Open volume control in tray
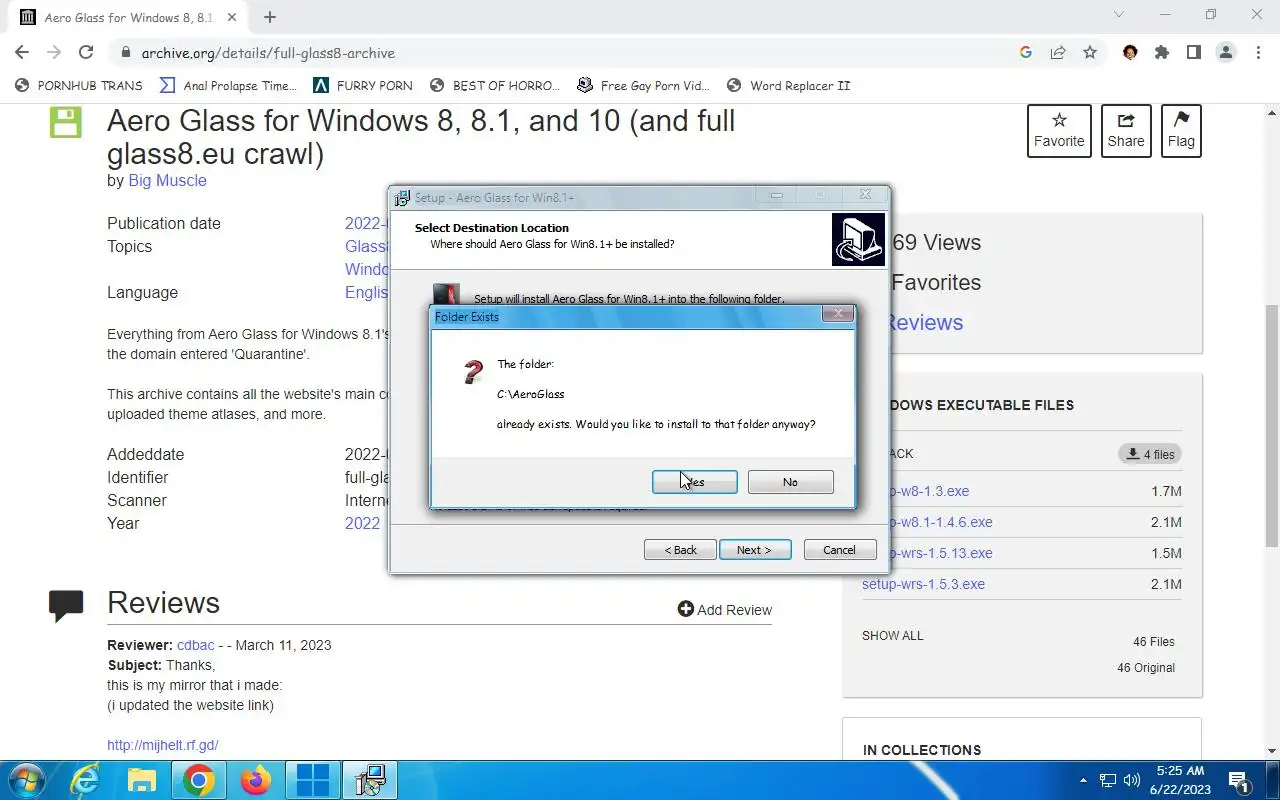This screenshot has height=800, width=1280. (x=1132, y=780)
